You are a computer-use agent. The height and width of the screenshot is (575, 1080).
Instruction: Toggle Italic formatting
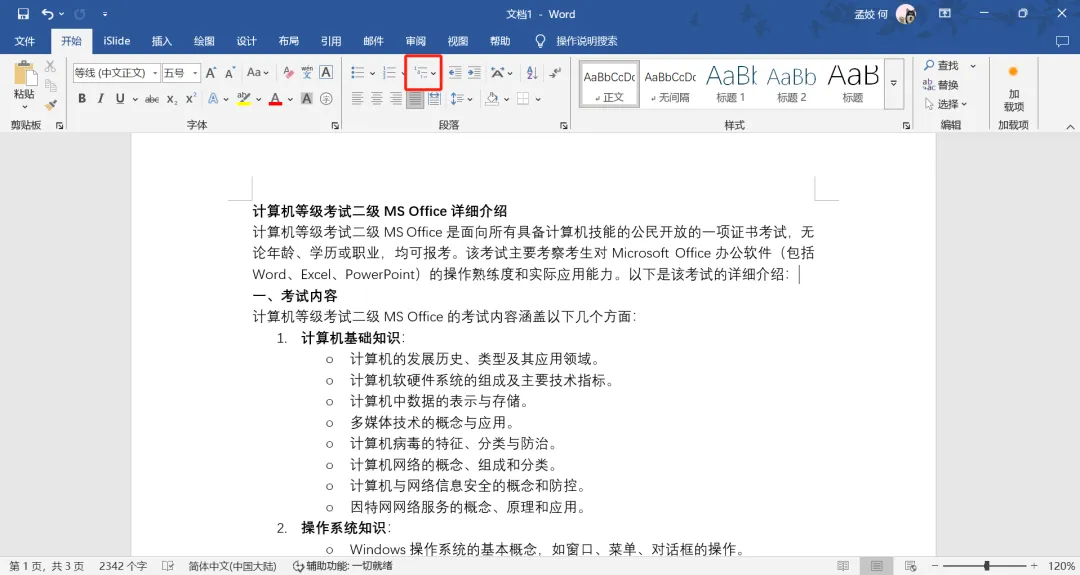click(x=101, y=99)
